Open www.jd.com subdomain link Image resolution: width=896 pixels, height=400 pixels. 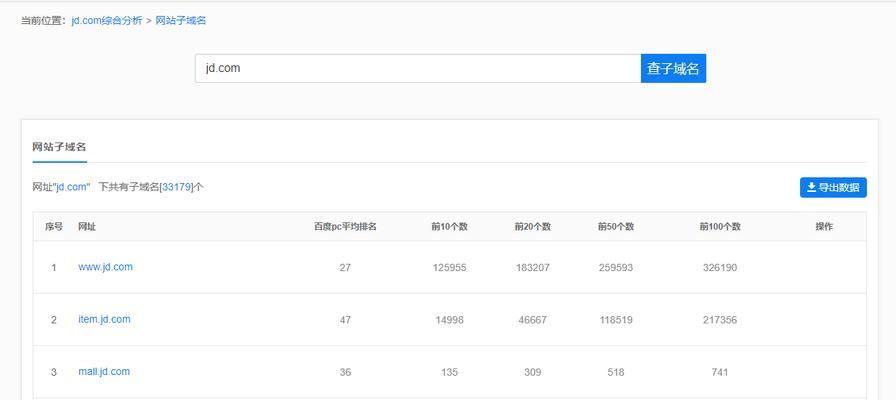(x=105, y=267)
